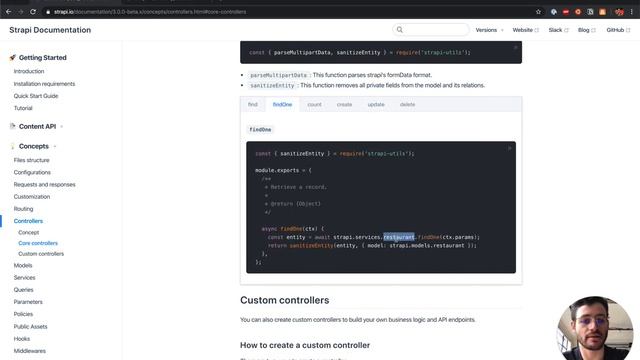The image size is (640, 360).
Task: Open Routing page
Action: (23, 209)
